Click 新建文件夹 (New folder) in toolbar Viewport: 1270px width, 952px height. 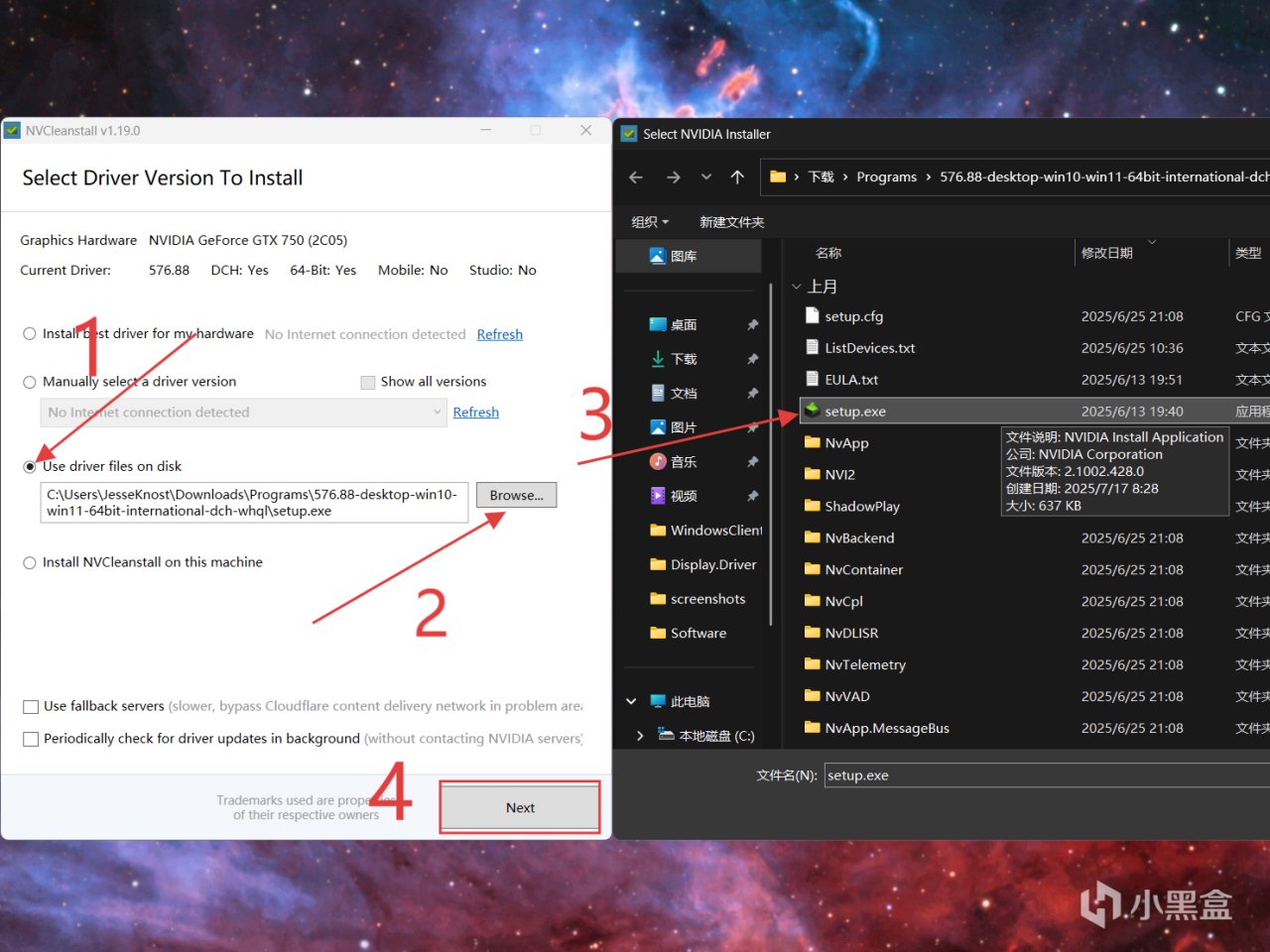(732, 222)
